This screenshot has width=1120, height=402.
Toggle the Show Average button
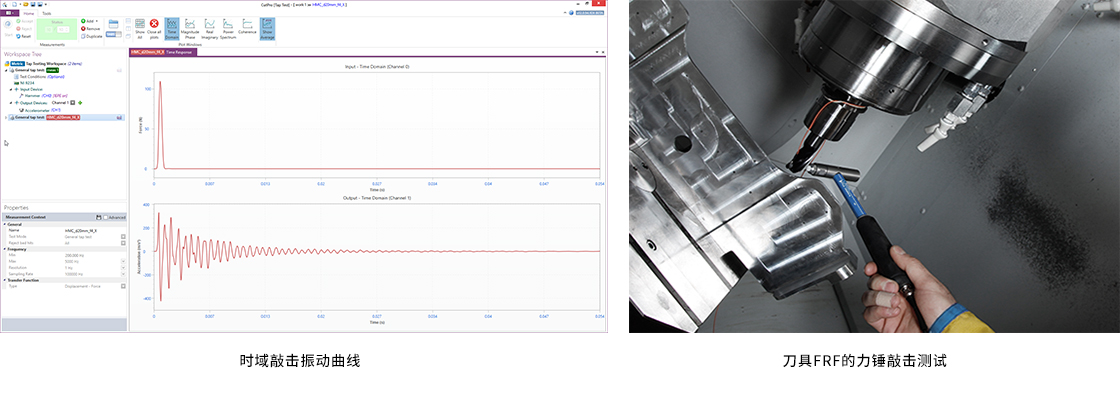[x=267, y=27]
